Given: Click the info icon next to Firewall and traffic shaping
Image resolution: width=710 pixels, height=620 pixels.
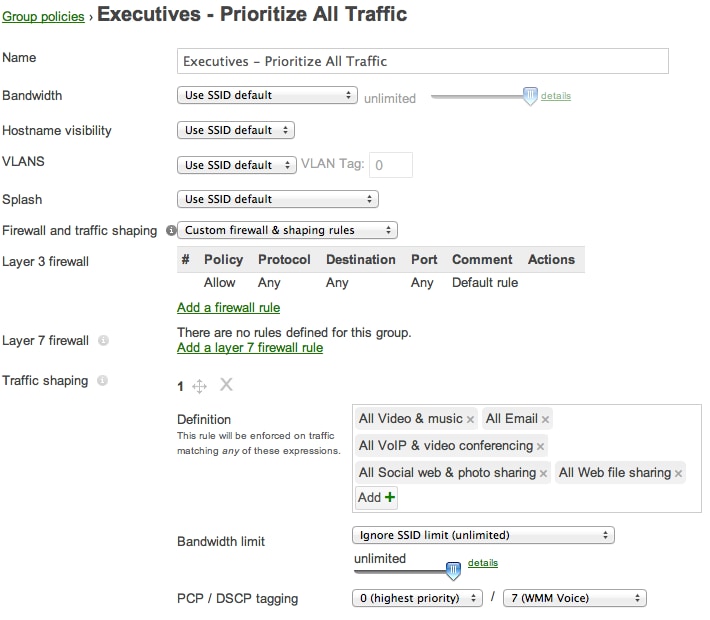Looking at the screenshot, I should [x=171, y=231].
